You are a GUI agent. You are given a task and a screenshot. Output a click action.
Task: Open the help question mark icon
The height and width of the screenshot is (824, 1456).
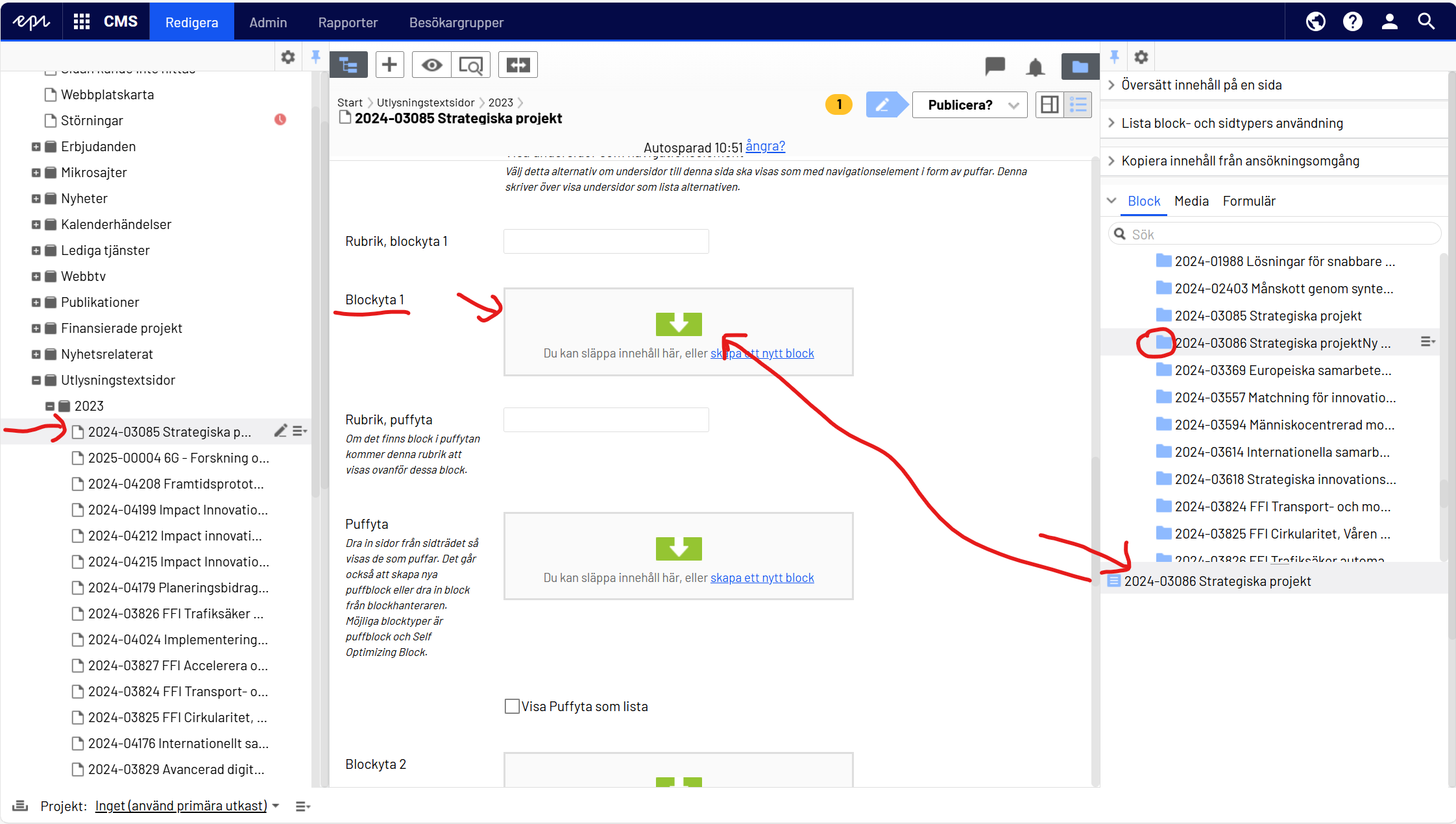(x=1352, y=21)
